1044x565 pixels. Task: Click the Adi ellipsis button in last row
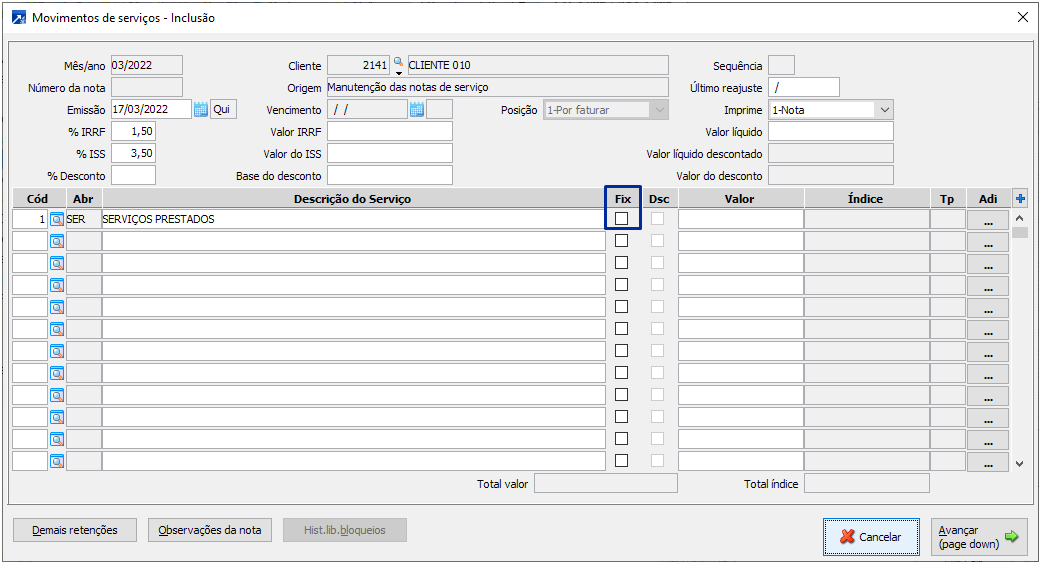[x=988, y=461]
